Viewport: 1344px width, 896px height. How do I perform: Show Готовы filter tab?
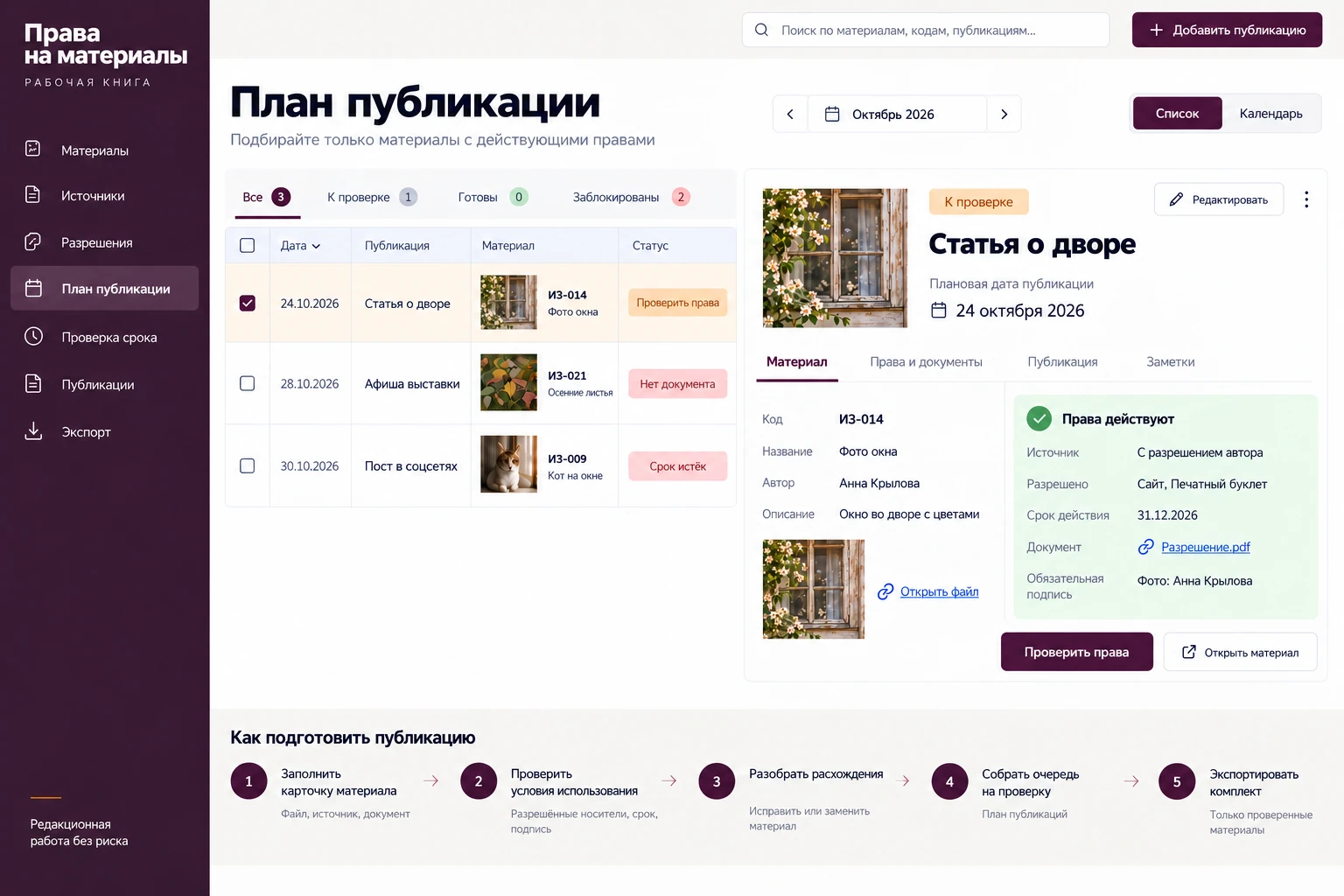493,197
